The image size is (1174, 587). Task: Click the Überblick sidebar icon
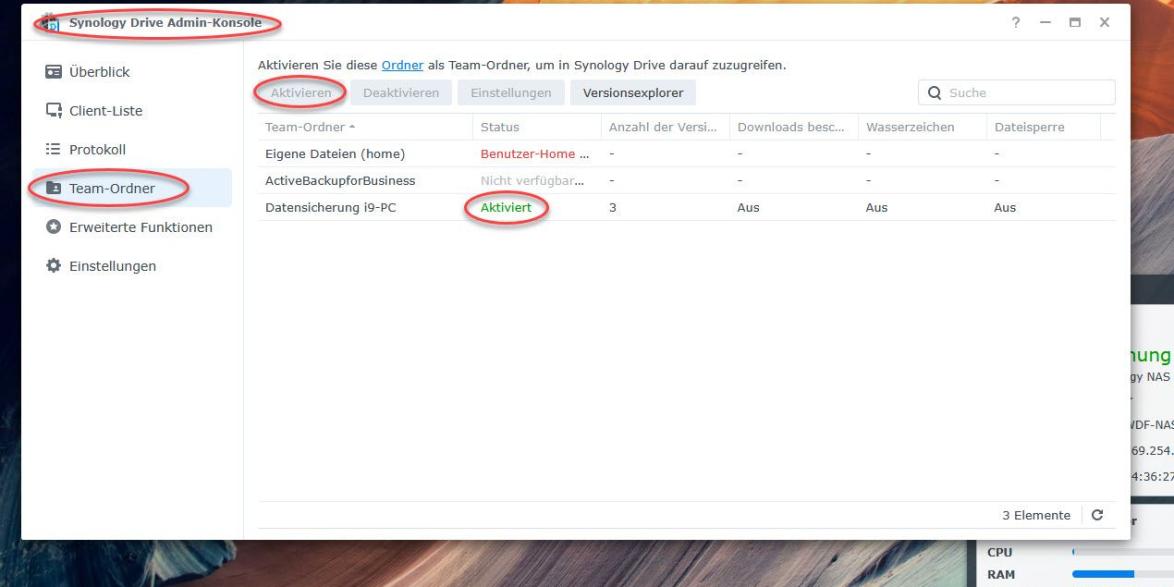click(52, 72)
